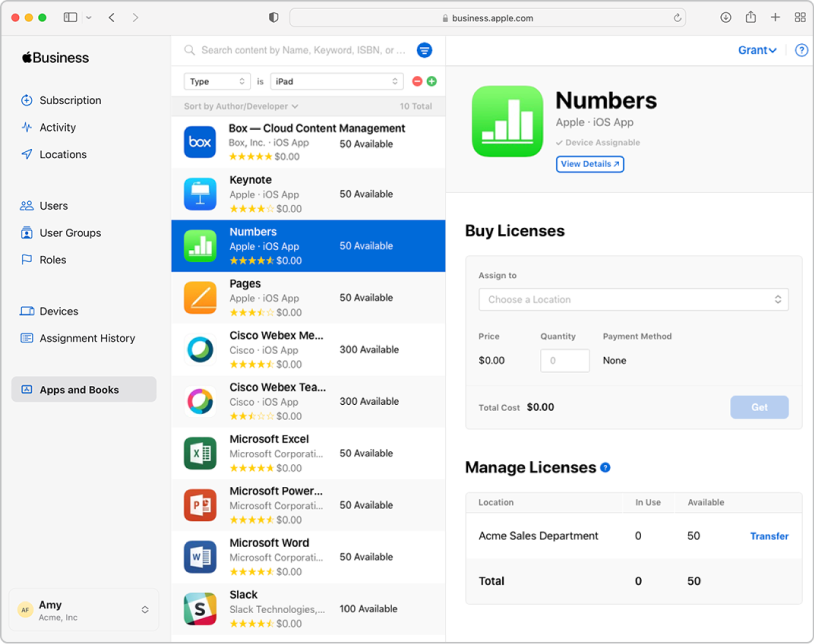Viewport: 814px width, 644px height.
Task: Click the View Details button
Action: [590, 164]
